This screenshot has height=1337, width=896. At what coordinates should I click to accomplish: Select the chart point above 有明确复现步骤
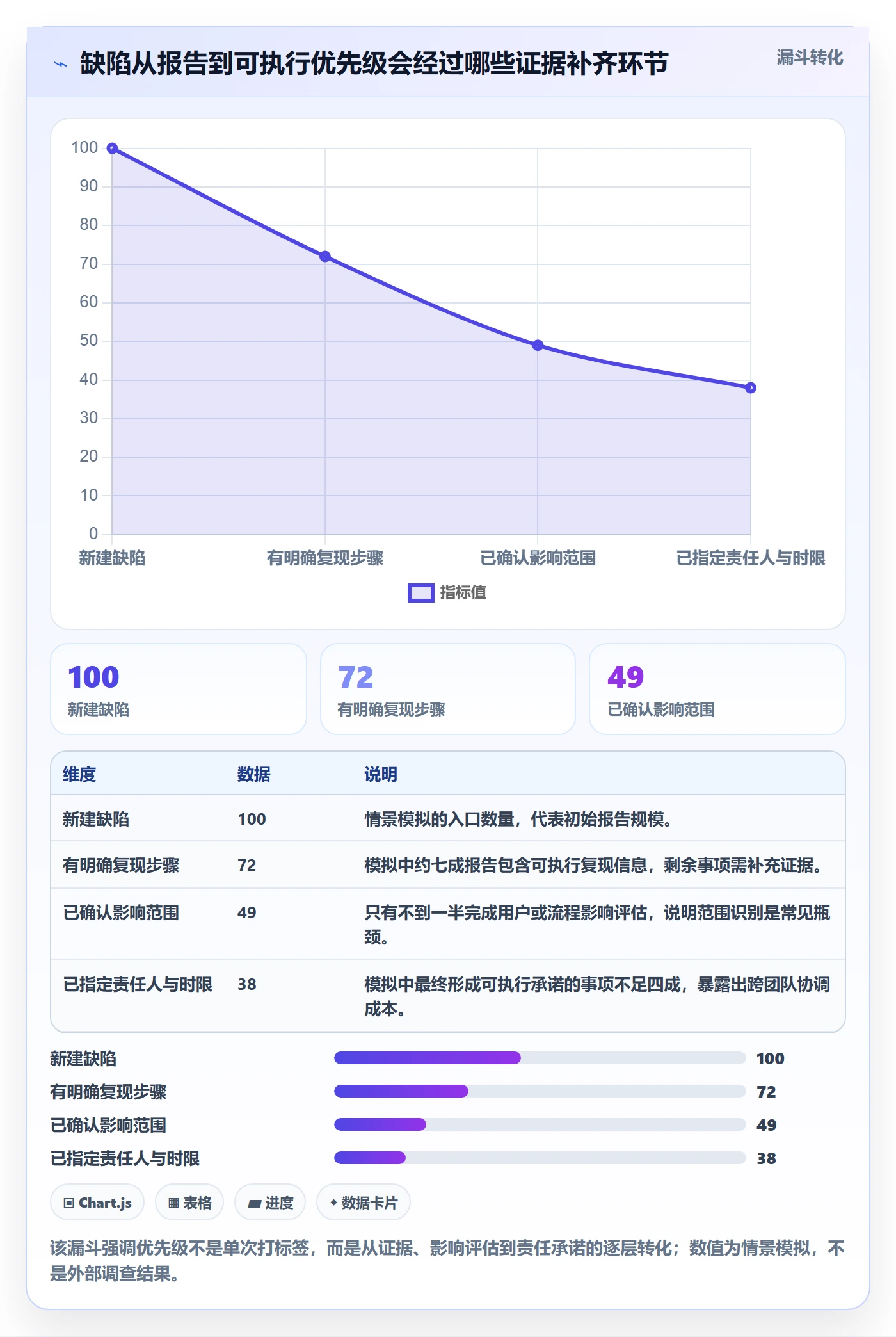tap(325, 257)
